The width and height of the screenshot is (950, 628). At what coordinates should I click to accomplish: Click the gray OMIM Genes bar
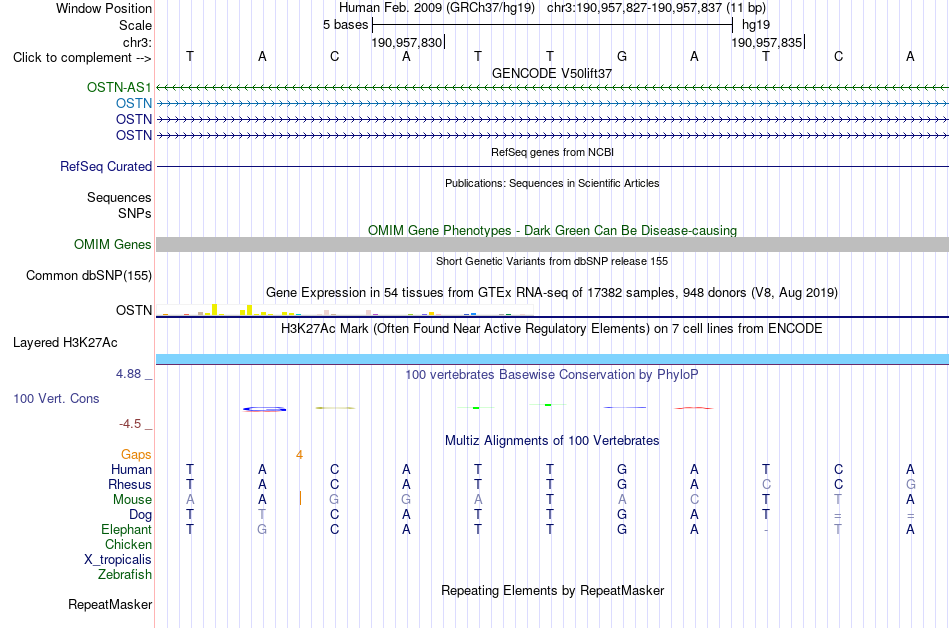tap(552, 245)
